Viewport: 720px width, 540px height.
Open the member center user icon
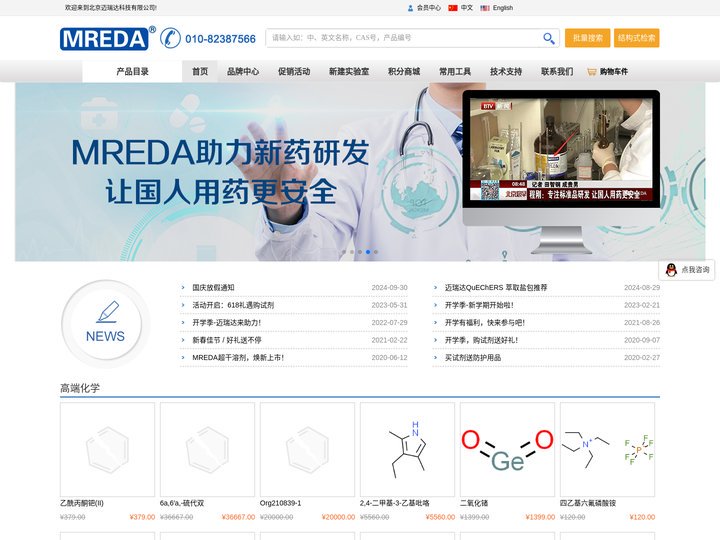click(x=411, y=8)
